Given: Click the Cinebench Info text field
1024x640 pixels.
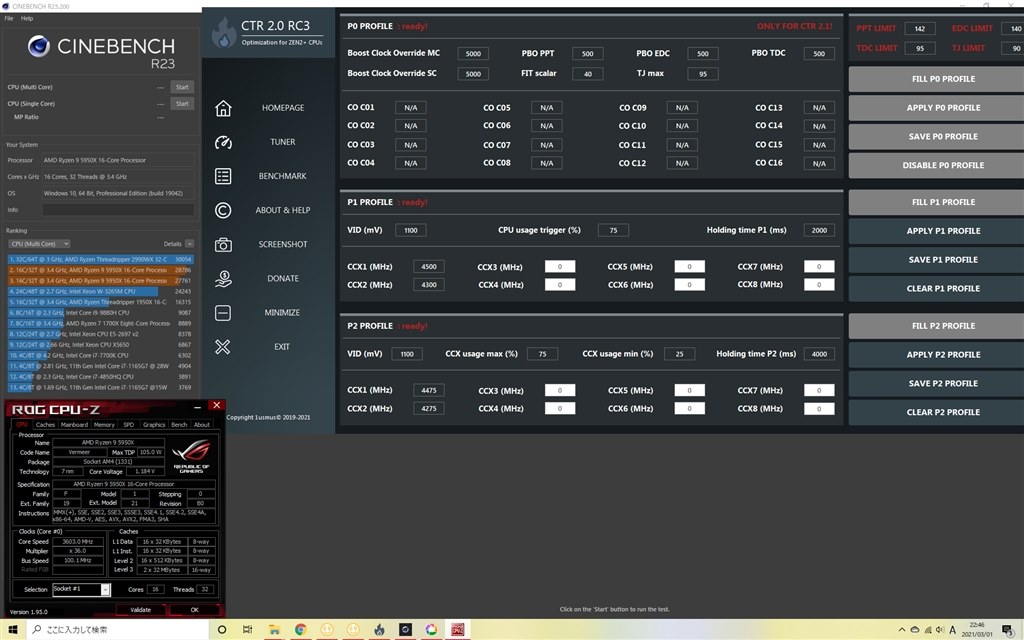Looking at the screenshot, I should pyautogui.click(x=118, y=210).
